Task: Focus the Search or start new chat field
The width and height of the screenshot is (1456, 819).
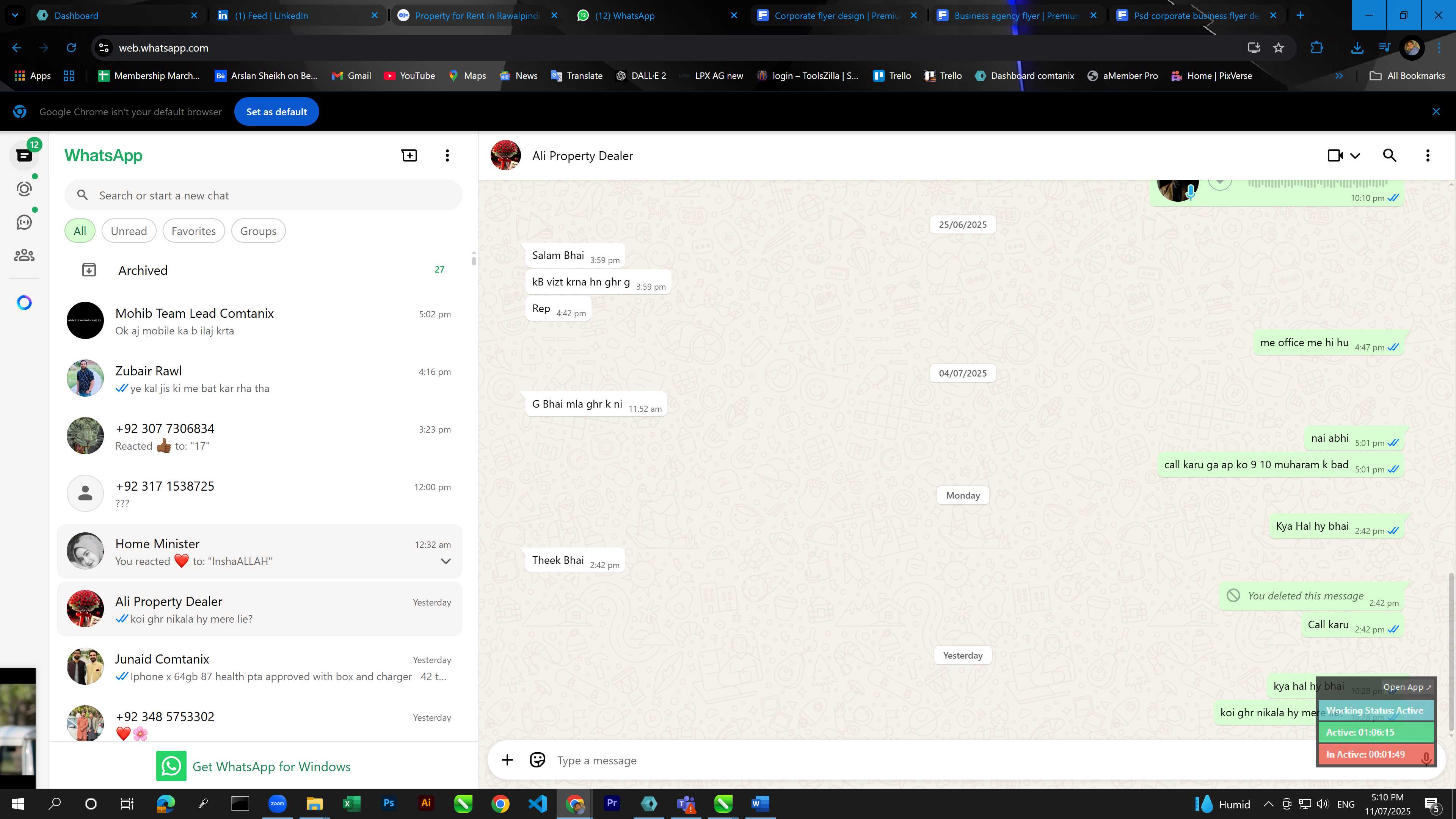Action: (264, 196)
